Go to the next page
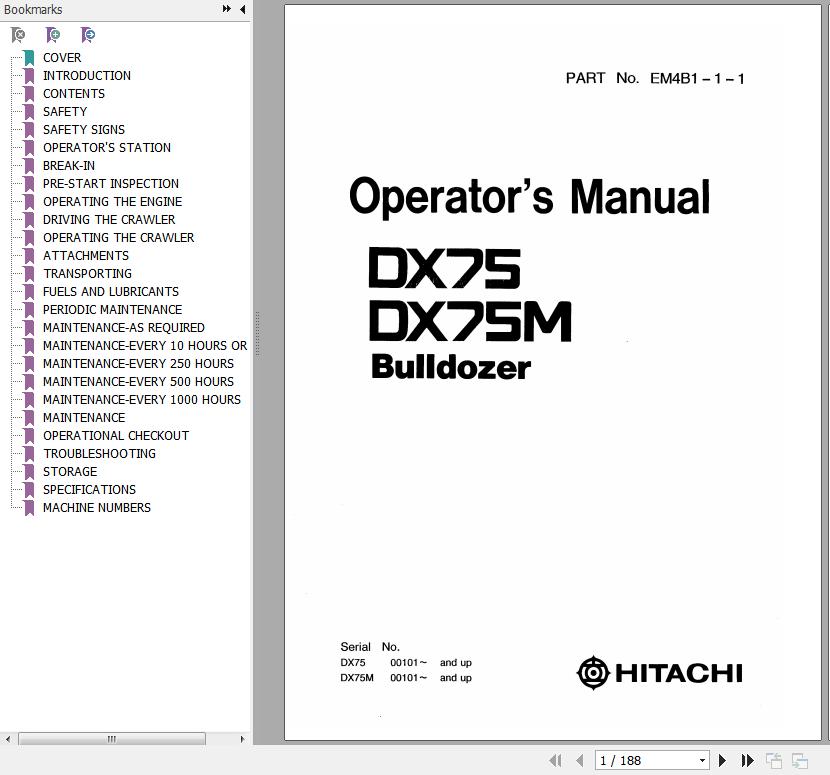Screen dimensions: 830x775 pos(722,761)
